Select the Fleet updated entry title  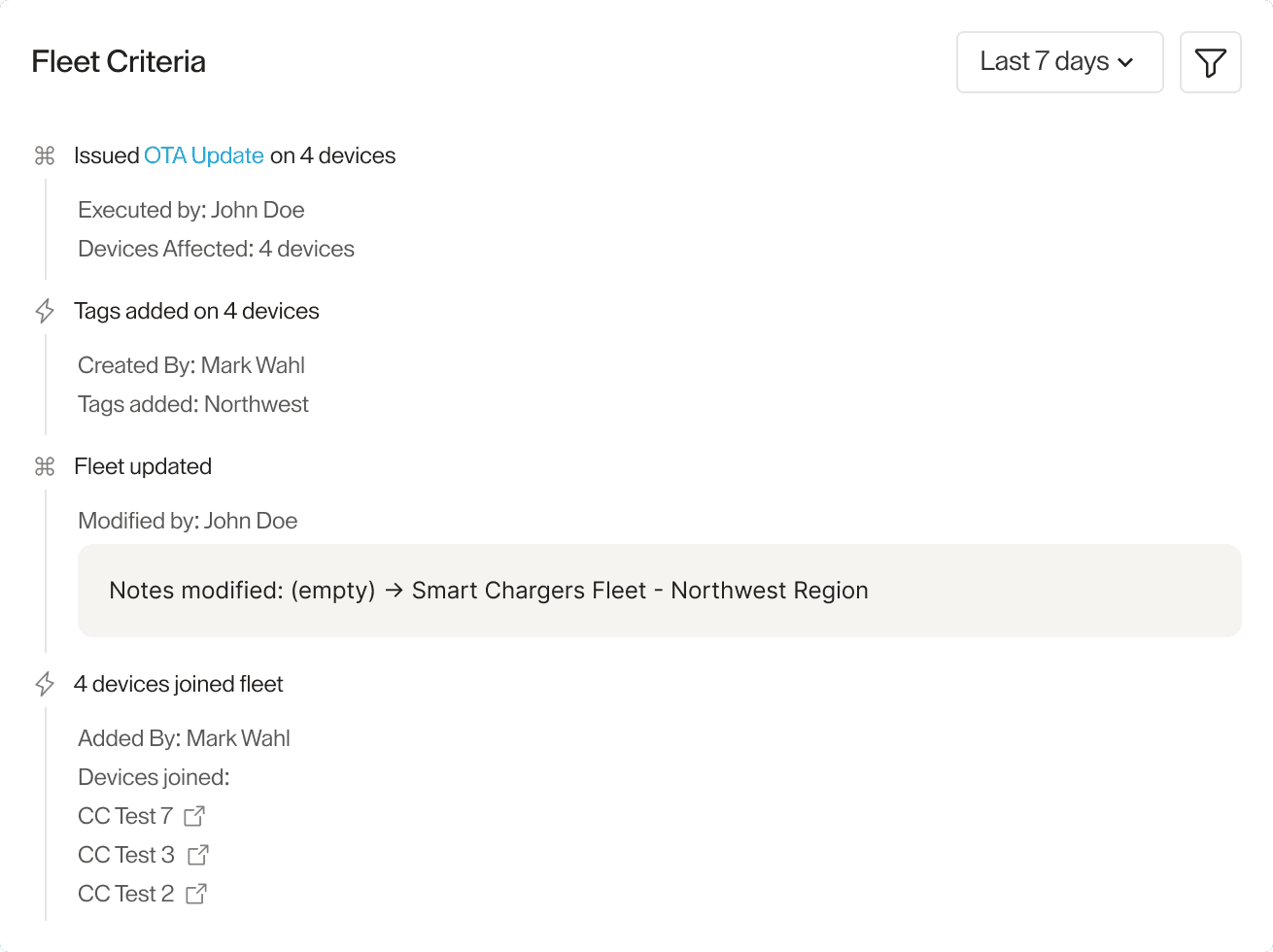pos(143,466)
